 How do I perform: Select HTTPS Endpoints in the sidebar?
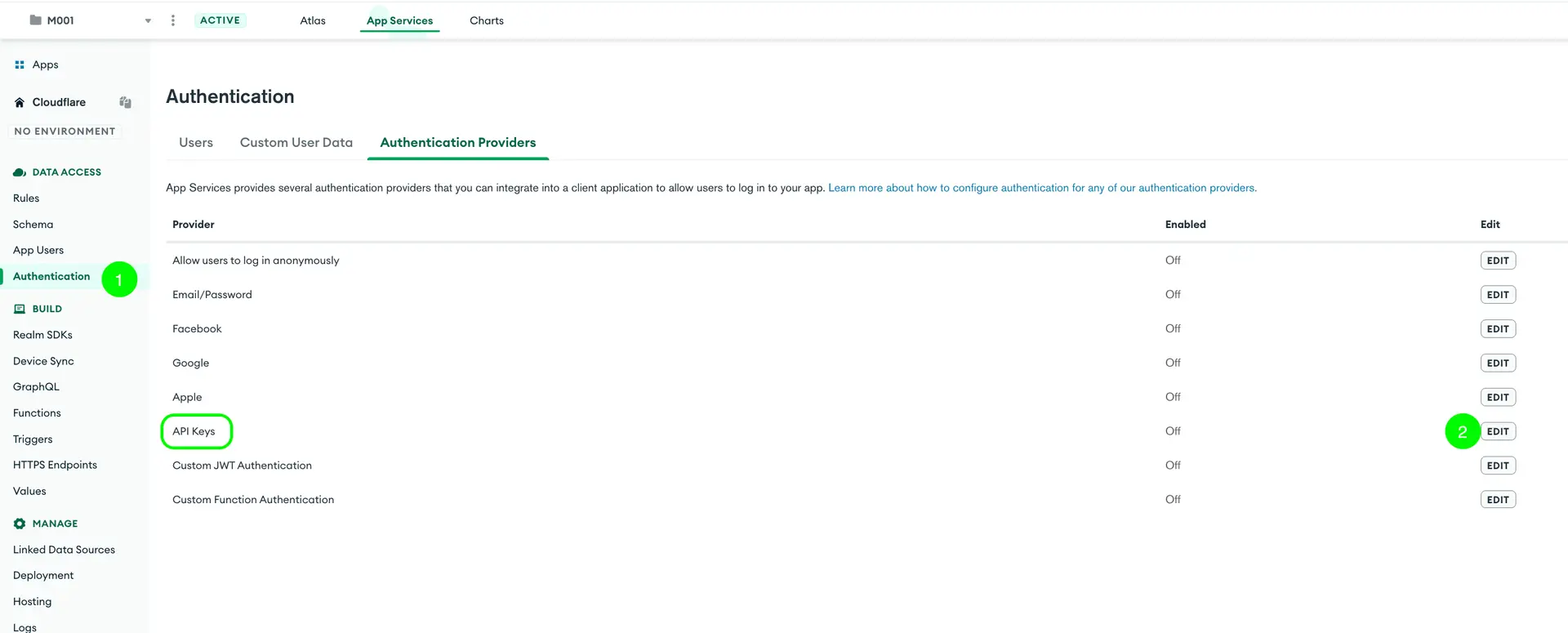pyautogui.click(x=55, y=465)
